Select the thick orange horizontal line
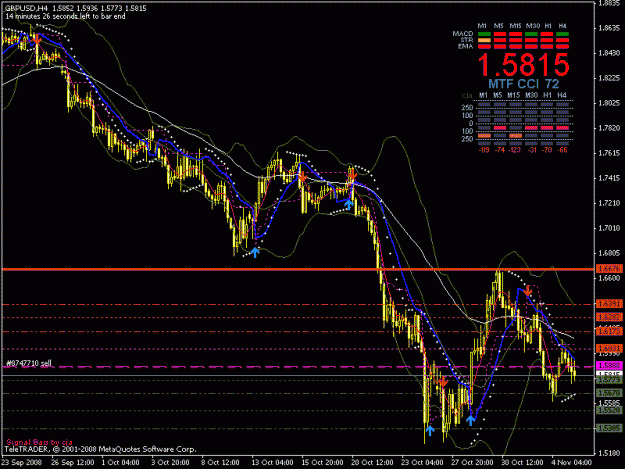The image size is (625, 469). [x=298, y=270]
